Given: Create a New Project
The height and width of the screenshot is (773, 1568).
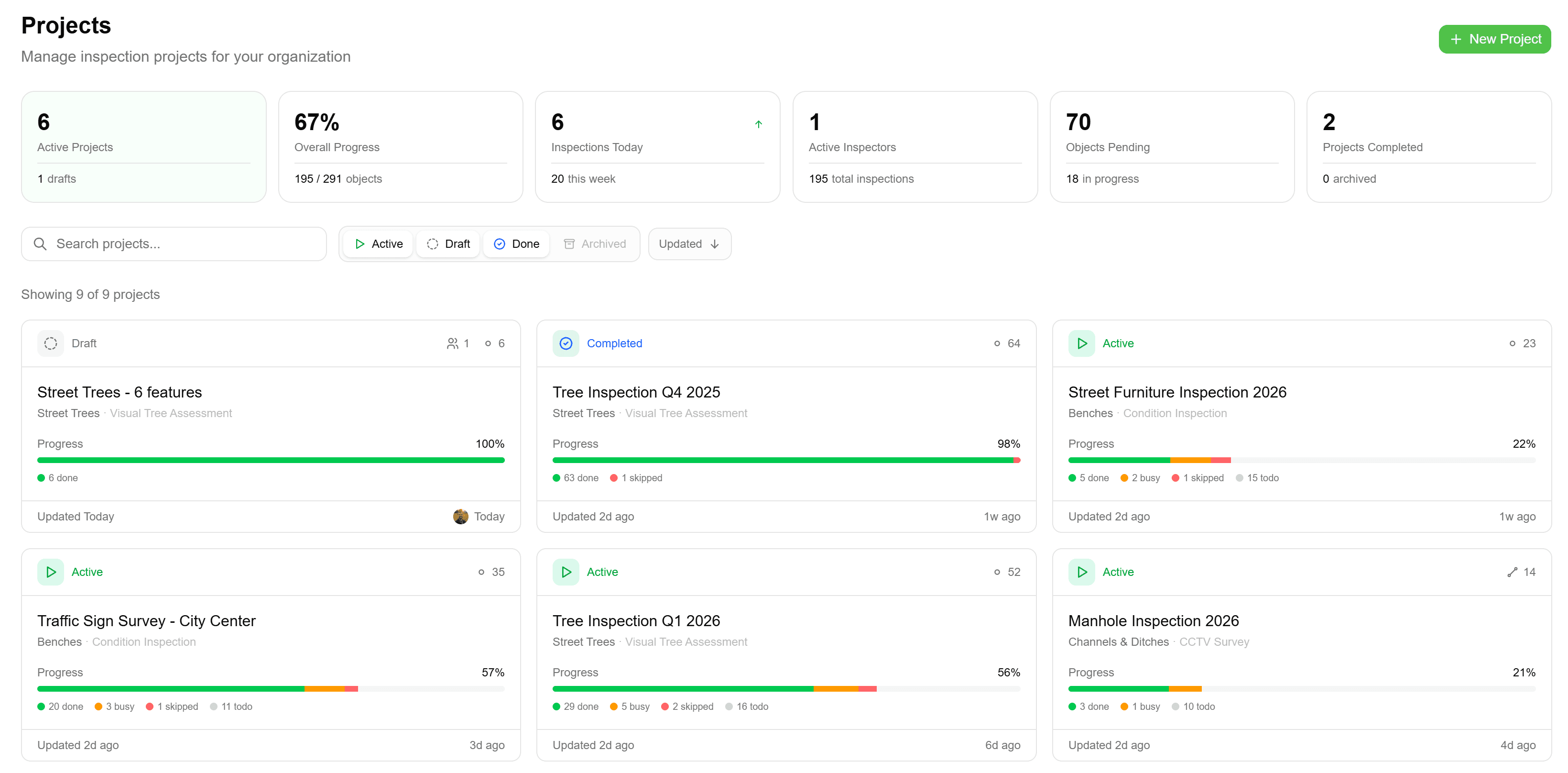Looking at the screenshot, I should [1494, 38].
